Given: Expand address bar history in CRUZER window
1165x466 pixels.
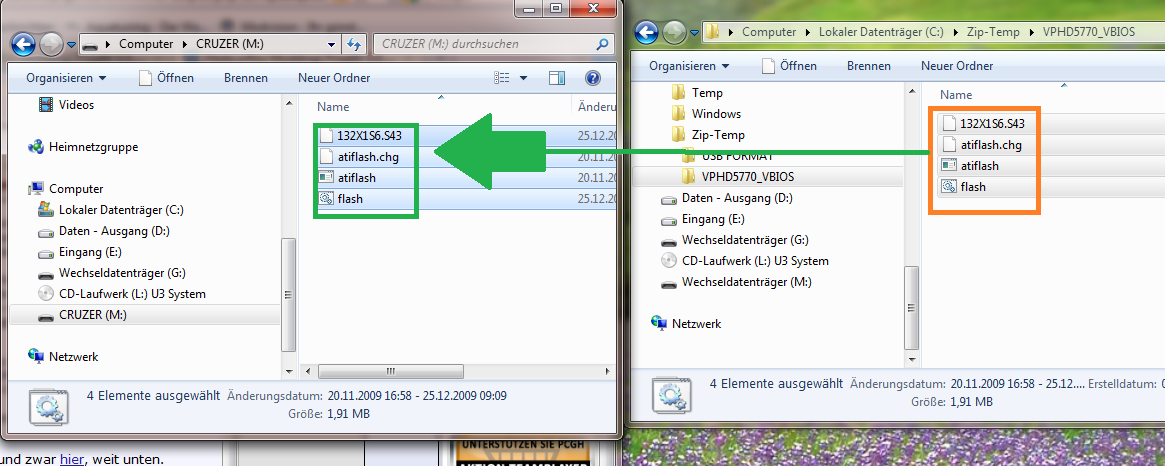Looking at the screenshot, I should pos(332,44).
